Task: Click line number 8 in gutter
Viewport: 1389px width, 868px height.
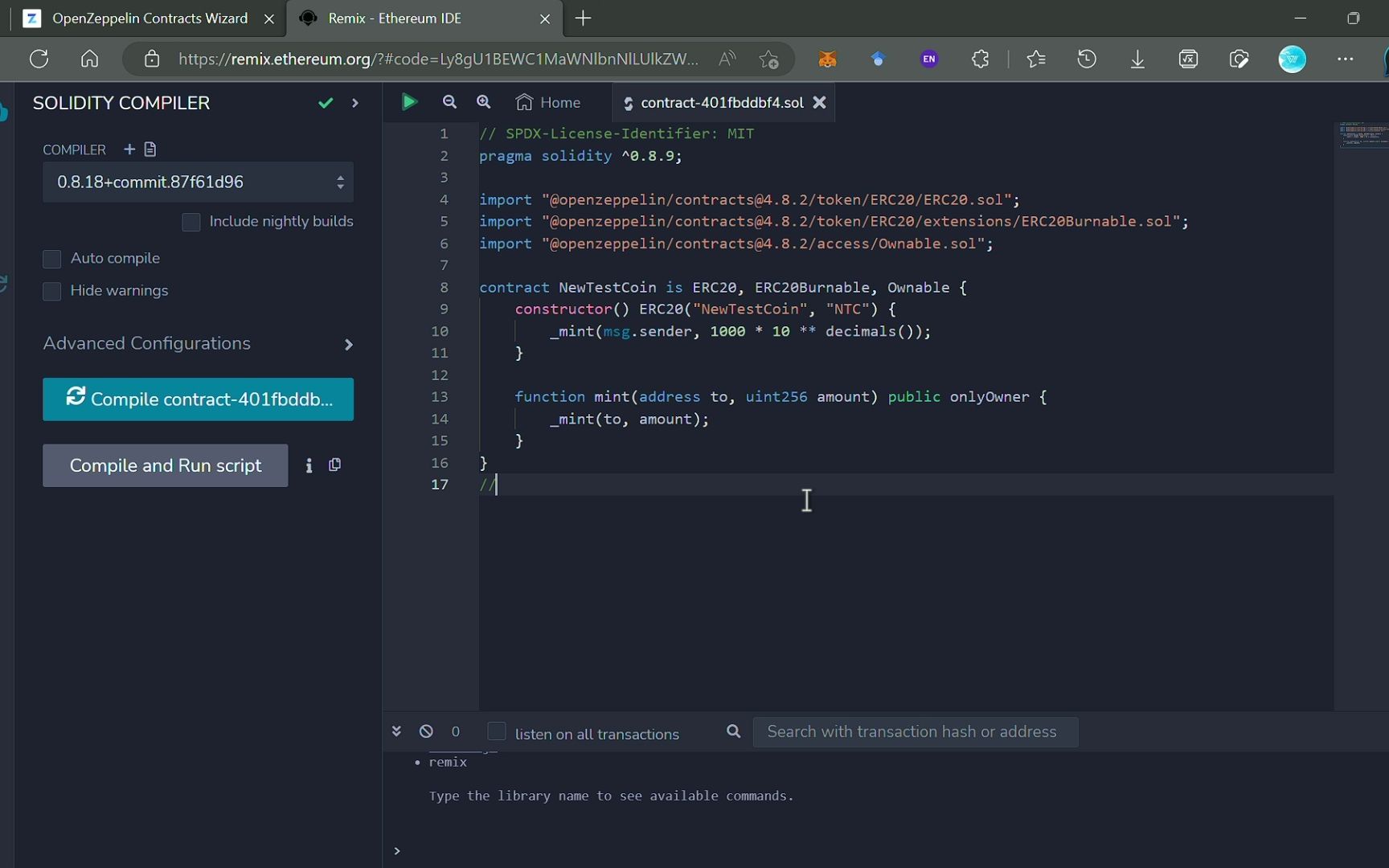Action: tap(444, 287)
